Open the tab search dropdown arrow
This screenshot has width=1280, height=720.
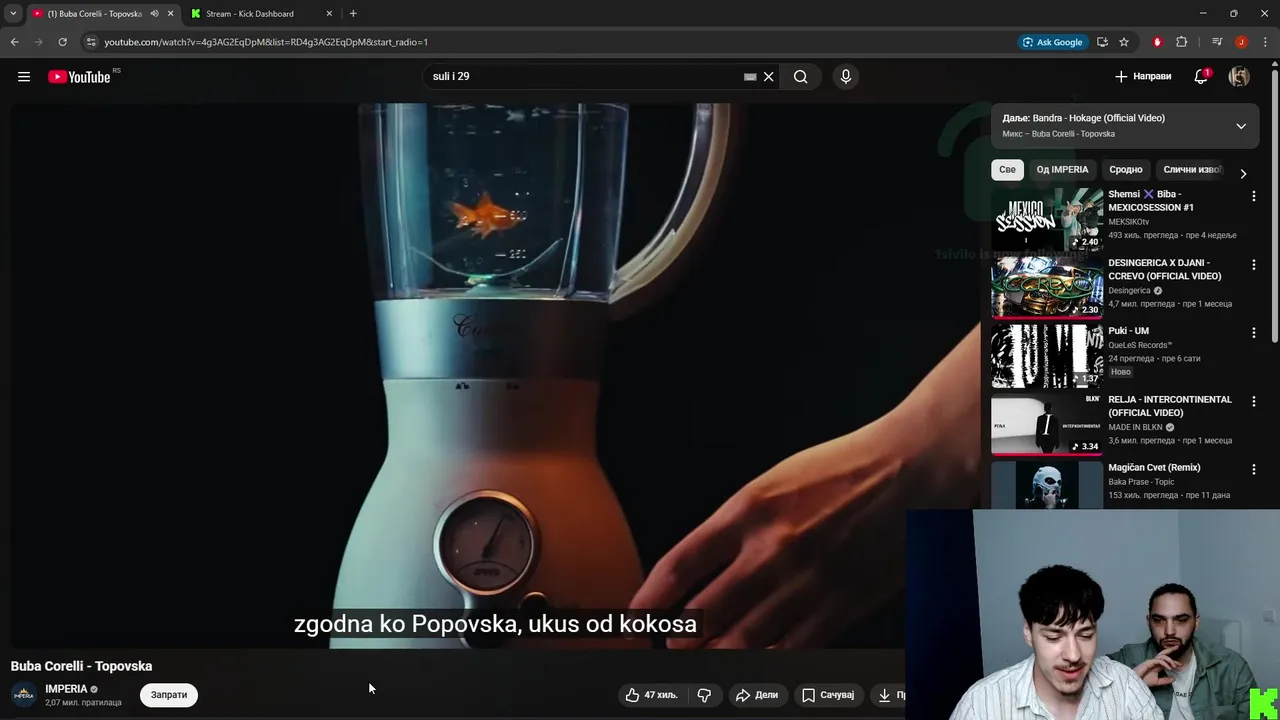(13, 13)
